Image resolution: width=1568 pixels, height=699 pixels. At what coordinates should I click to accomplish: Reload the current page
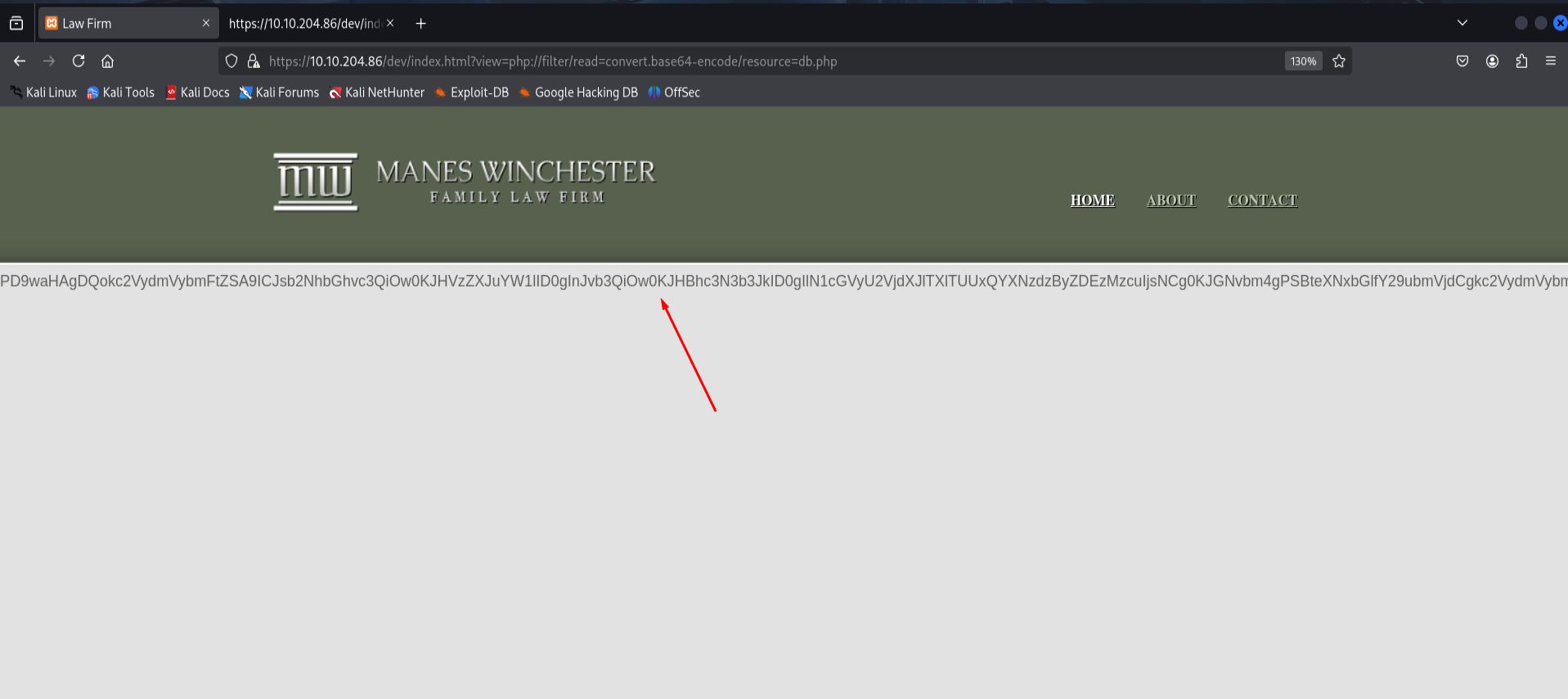(x=79, y=61)
